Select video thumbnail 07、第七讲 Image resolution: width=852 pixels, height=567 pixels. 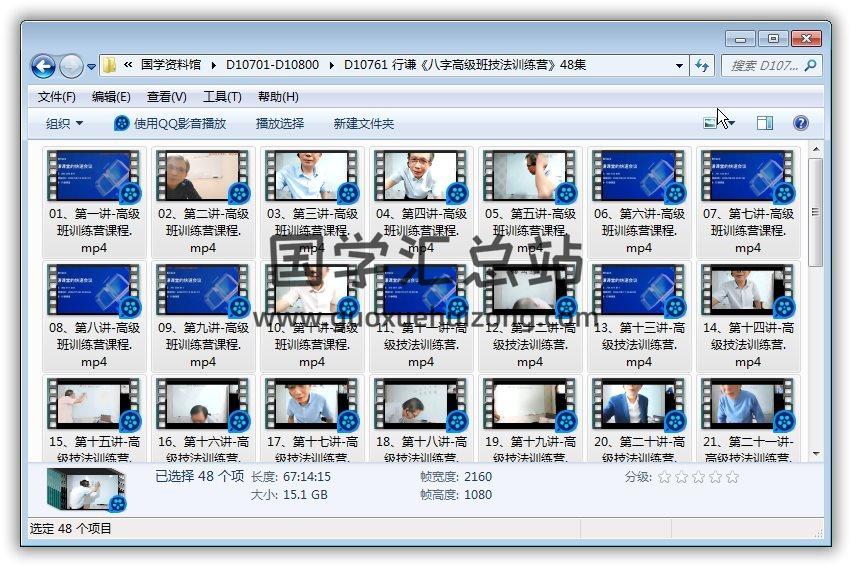[748, 176]
